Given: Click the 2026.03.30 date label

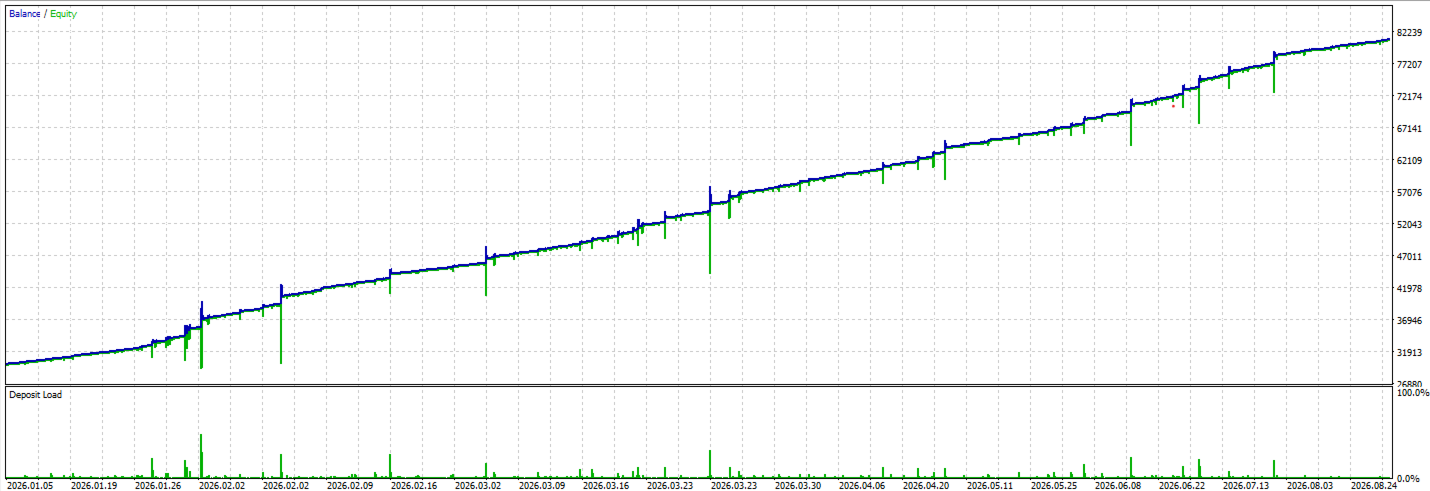Looking at the screenshot, I should click(798, 485).
